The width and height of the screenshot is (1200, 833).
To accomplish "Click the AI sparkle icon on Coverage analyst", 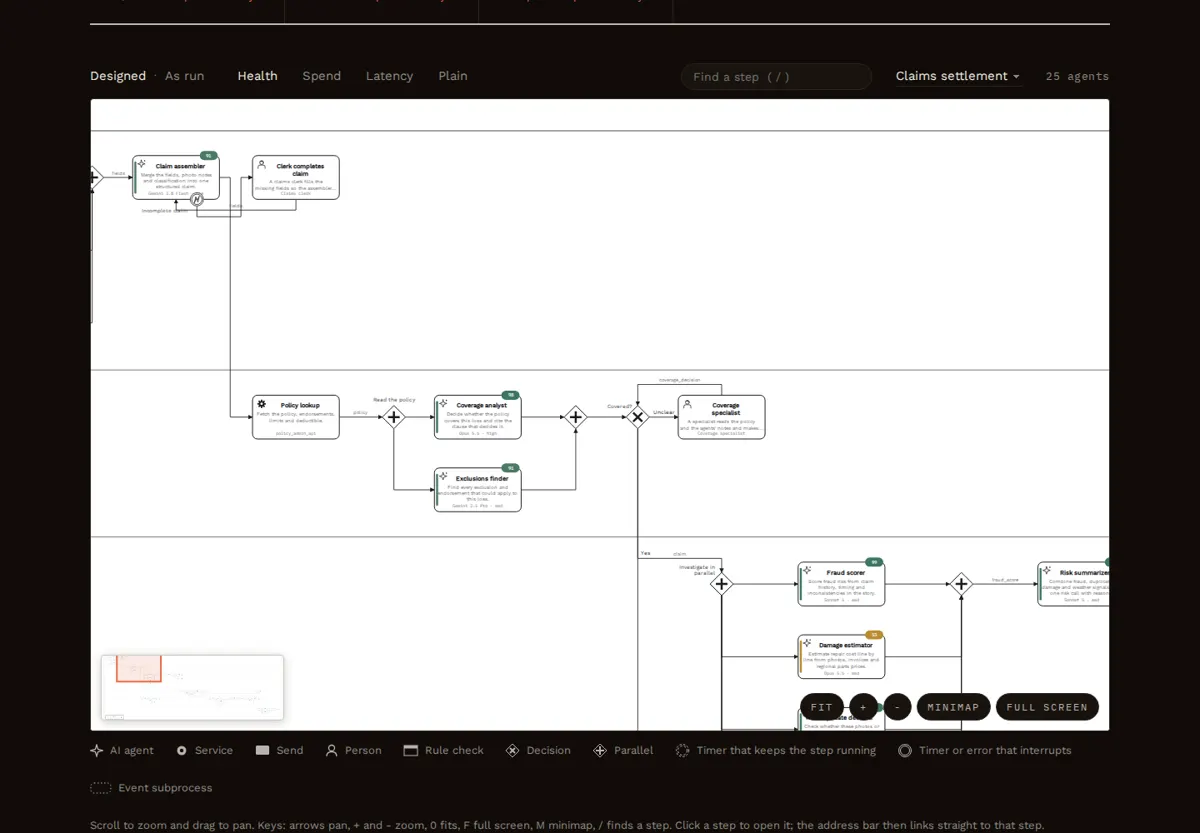I will coord(443,404).
